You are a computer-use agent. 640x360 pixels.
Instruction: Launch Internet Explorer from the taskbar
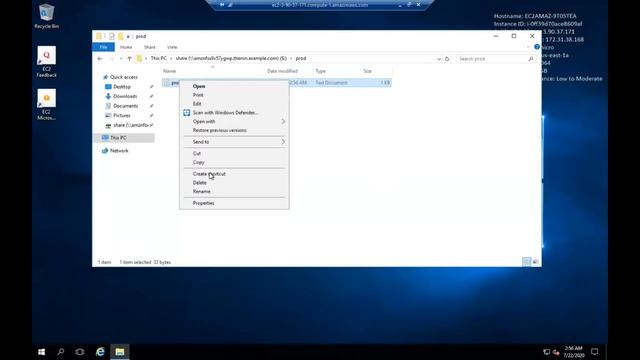(100, 351)
